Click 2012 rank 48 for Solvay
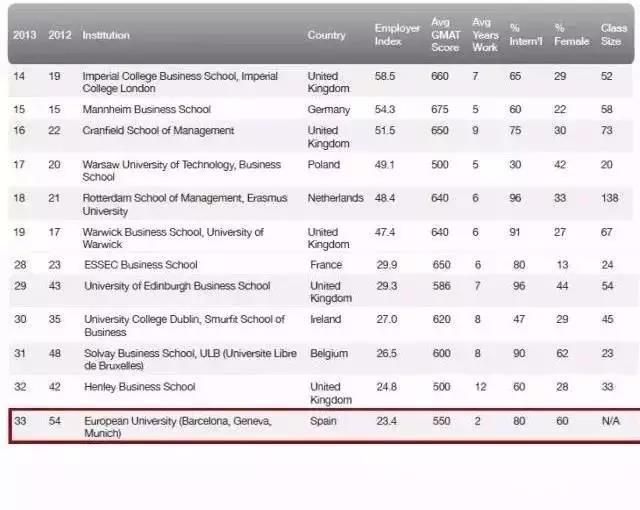The image size is (640, 510). click(55, 353)
